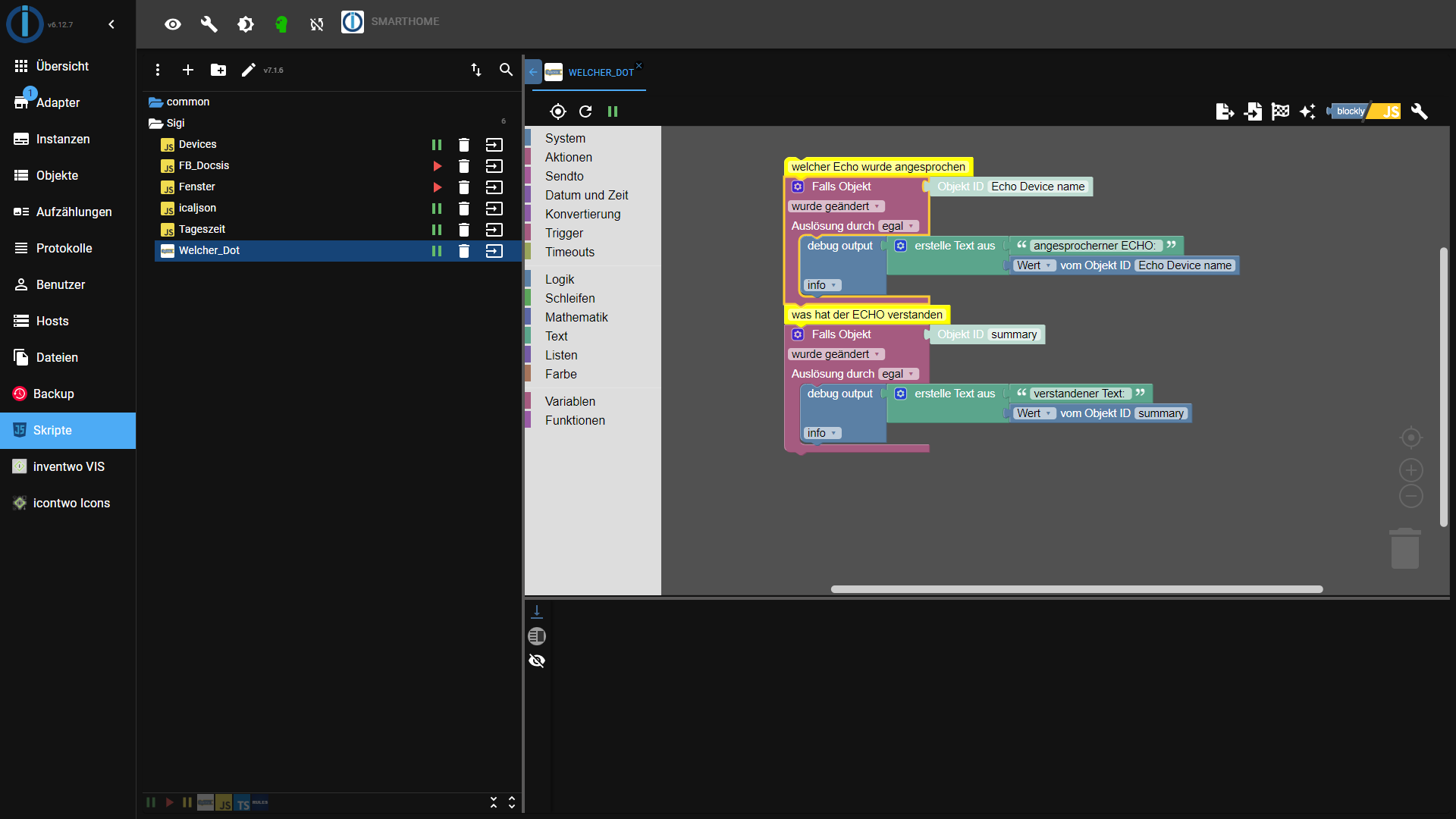The image size is (1456, 819).
Task: Select the Trigger blockly category
Action: pyautogui.click(x=564, y=233)
